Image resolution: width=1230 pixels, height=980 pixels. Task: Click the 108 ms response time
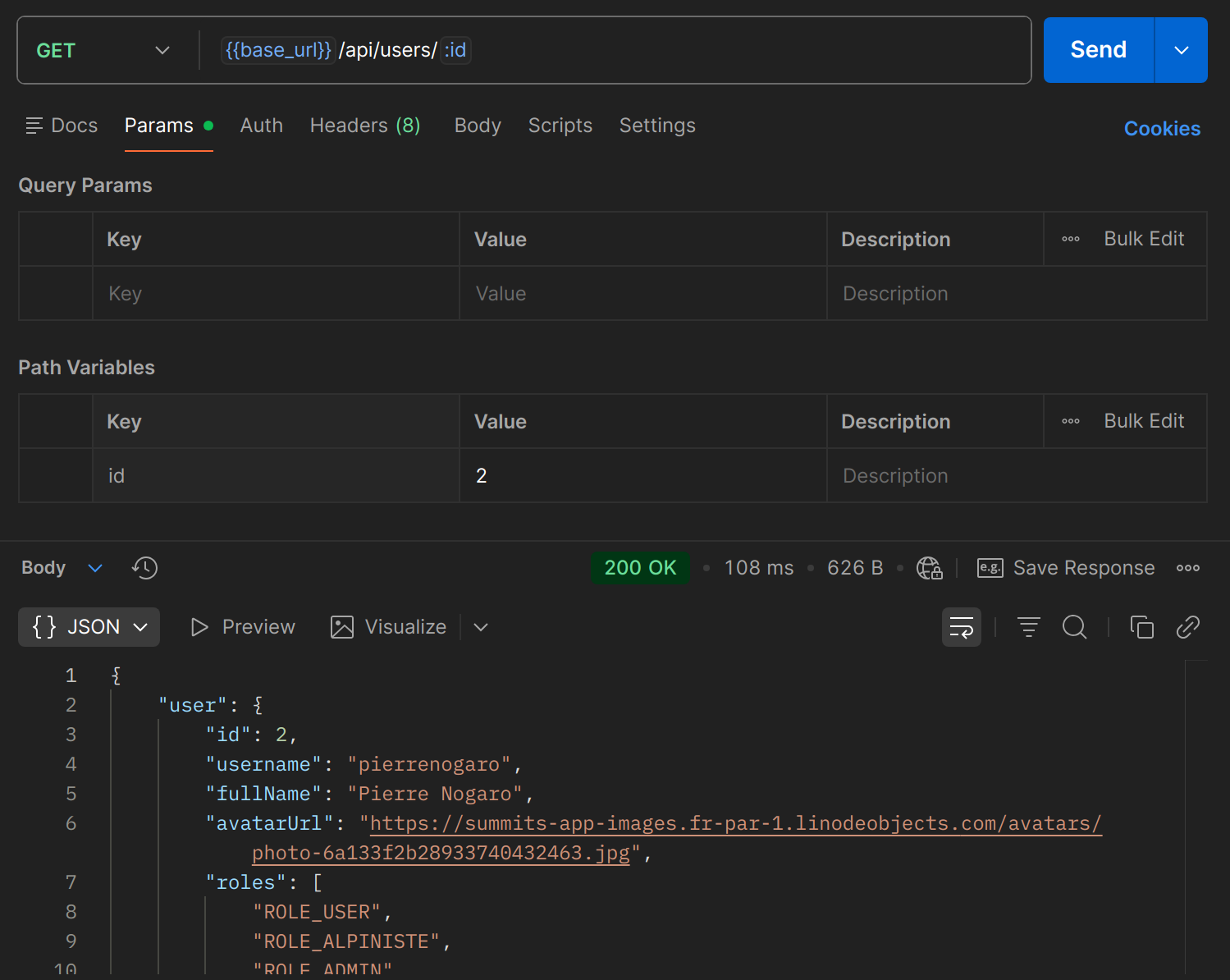coord(759,568)
